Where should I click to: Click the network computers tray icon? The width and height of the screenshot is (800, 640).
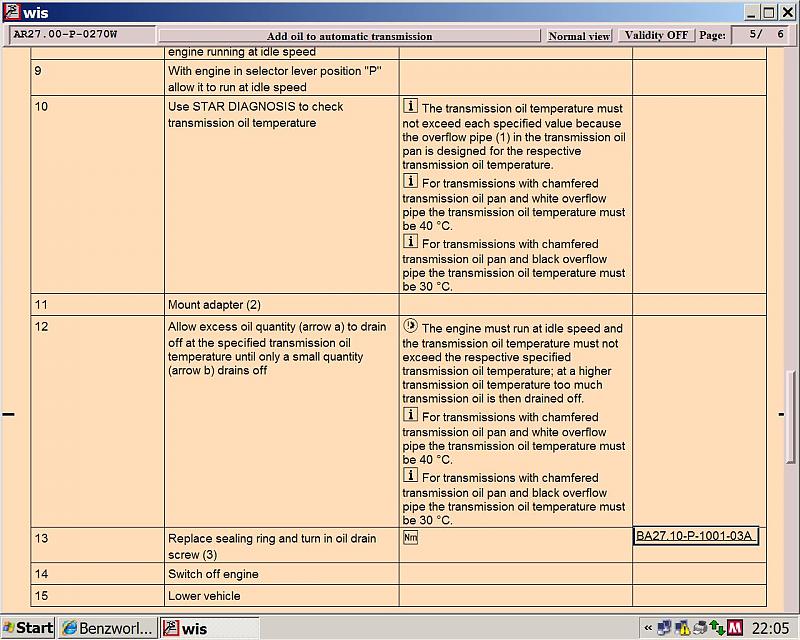tap(664, 627)
